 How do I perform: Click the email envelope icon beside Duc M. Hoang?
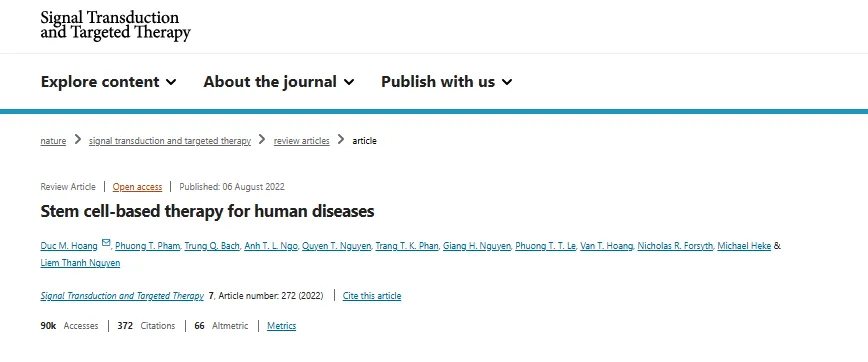coord(106,242)
